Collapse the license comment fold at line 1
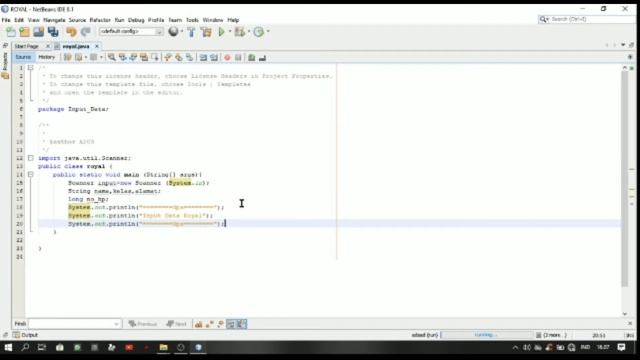 [31, 68]
